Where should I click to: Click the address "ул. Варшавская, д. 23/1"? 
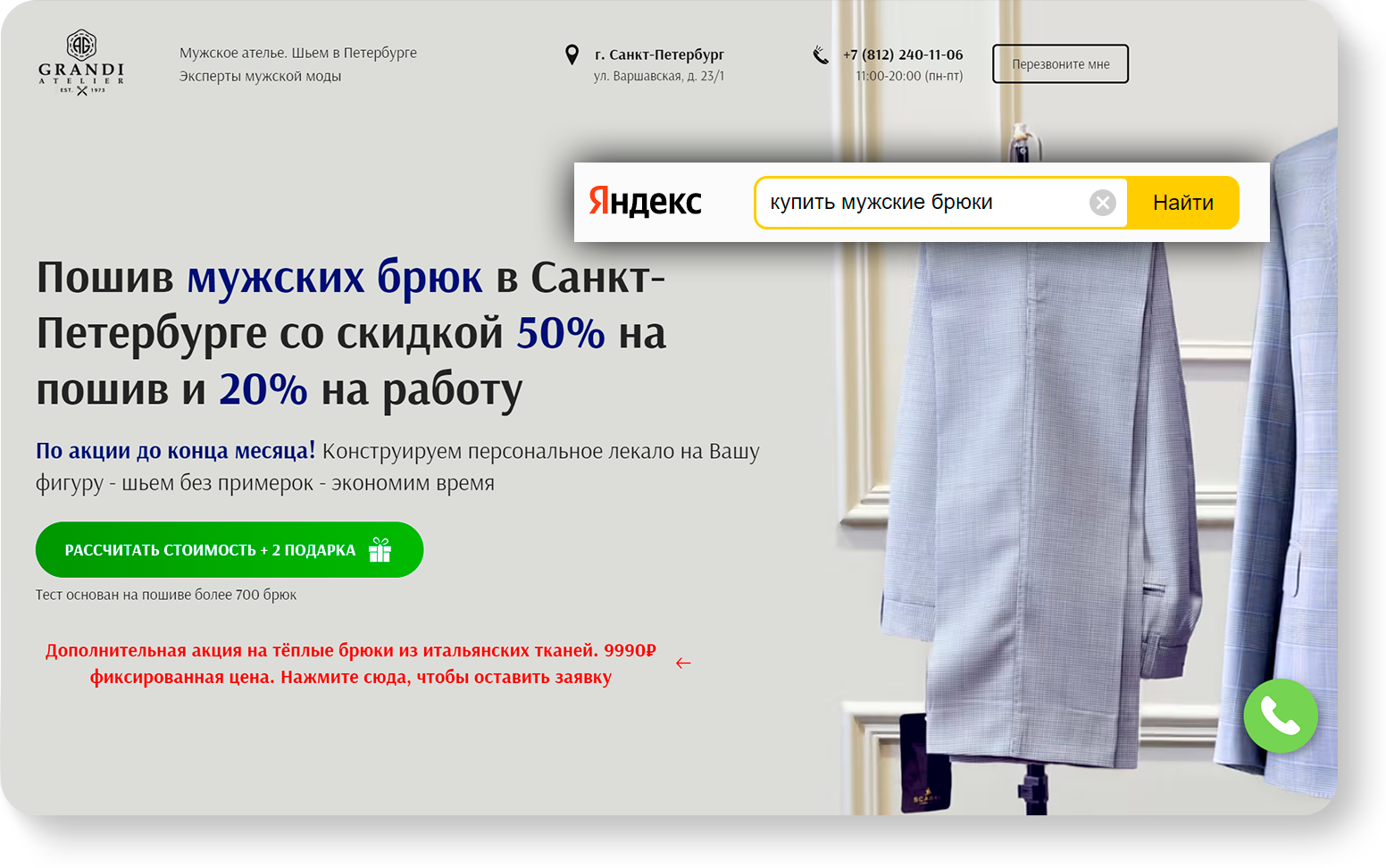[659, 76]
